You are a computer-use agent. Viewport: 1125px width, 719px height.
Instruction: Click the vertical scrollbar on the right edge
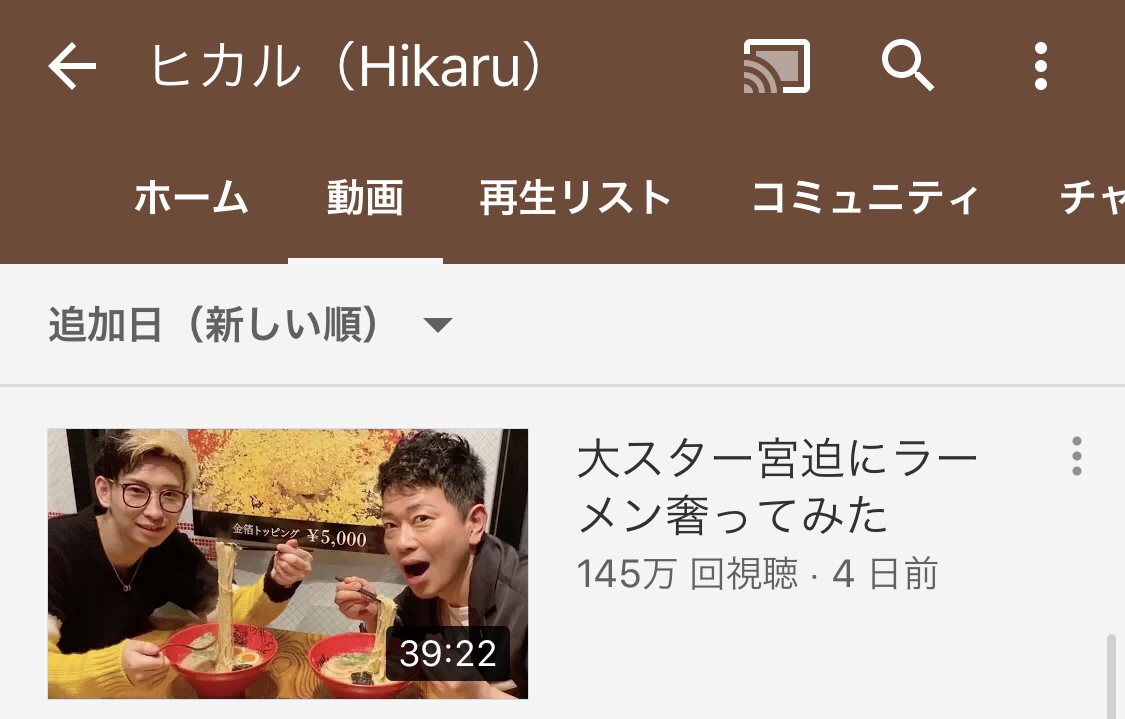(1111, 676)
